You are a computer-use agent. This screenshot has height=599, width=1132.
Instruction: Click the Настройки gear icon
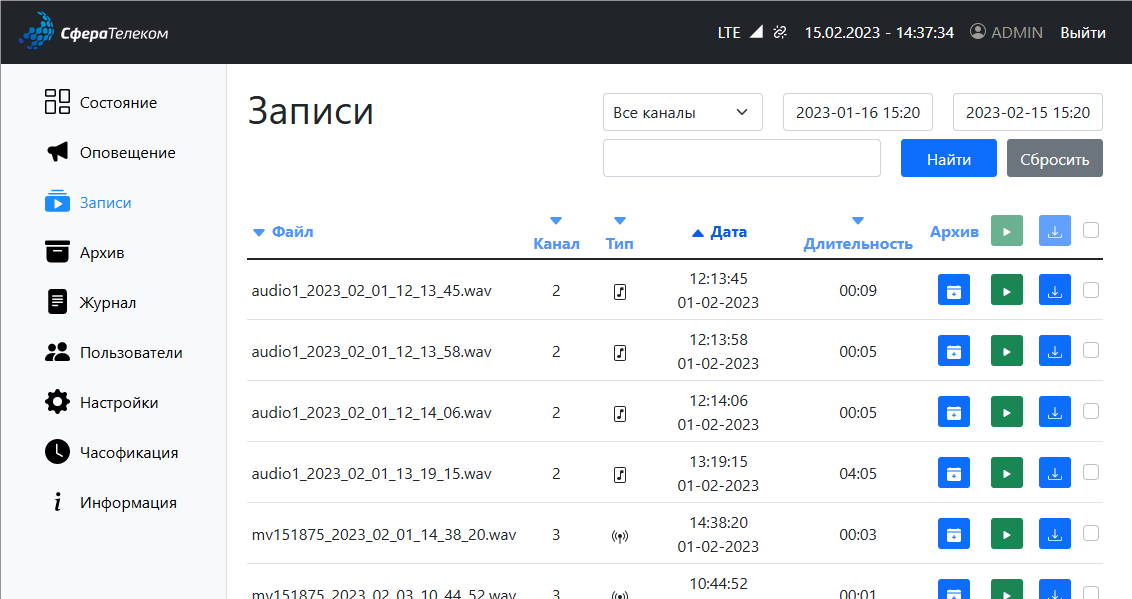(x=57, y=402)
